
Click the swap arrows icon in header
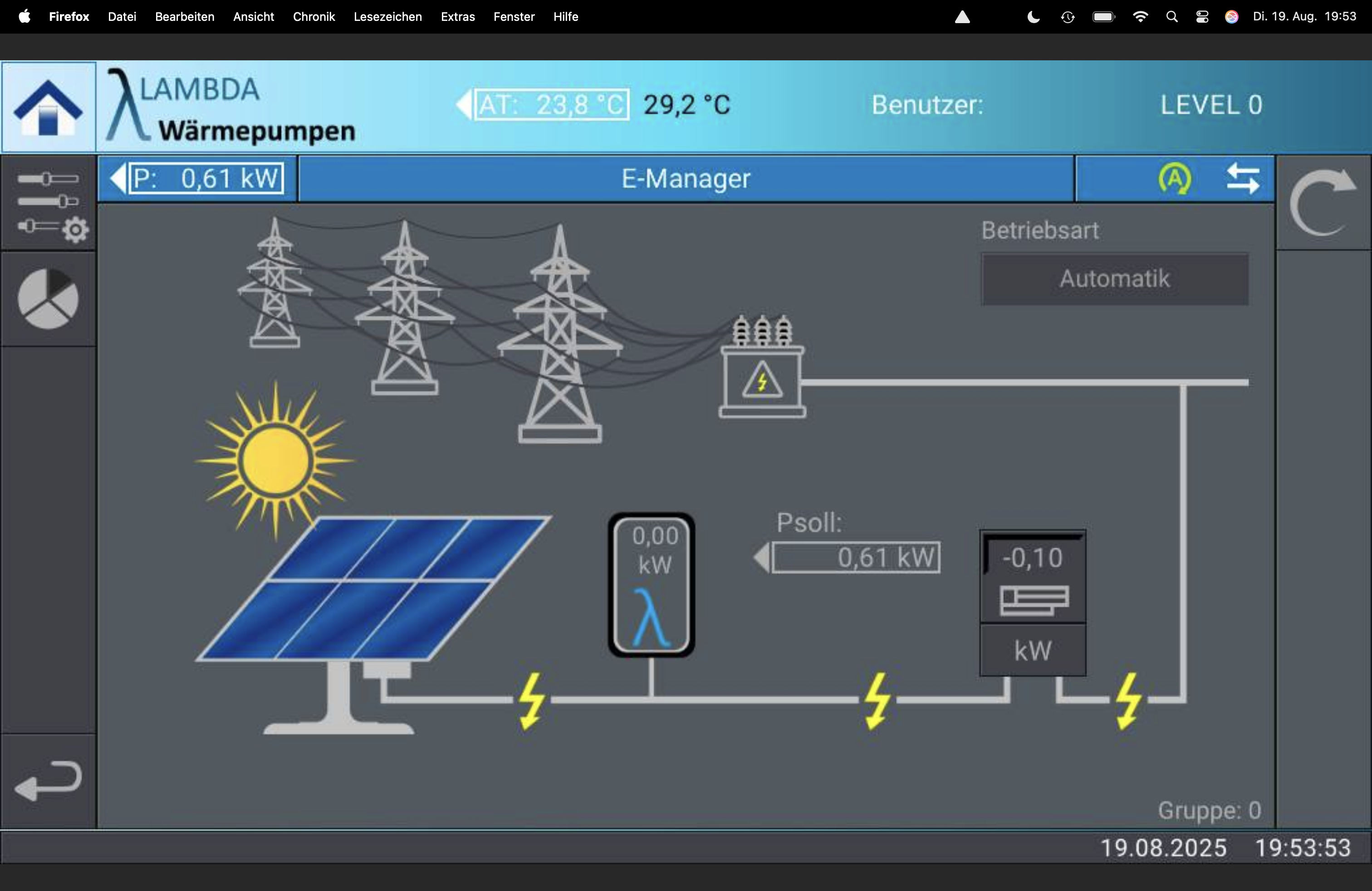click(1242, 179)
